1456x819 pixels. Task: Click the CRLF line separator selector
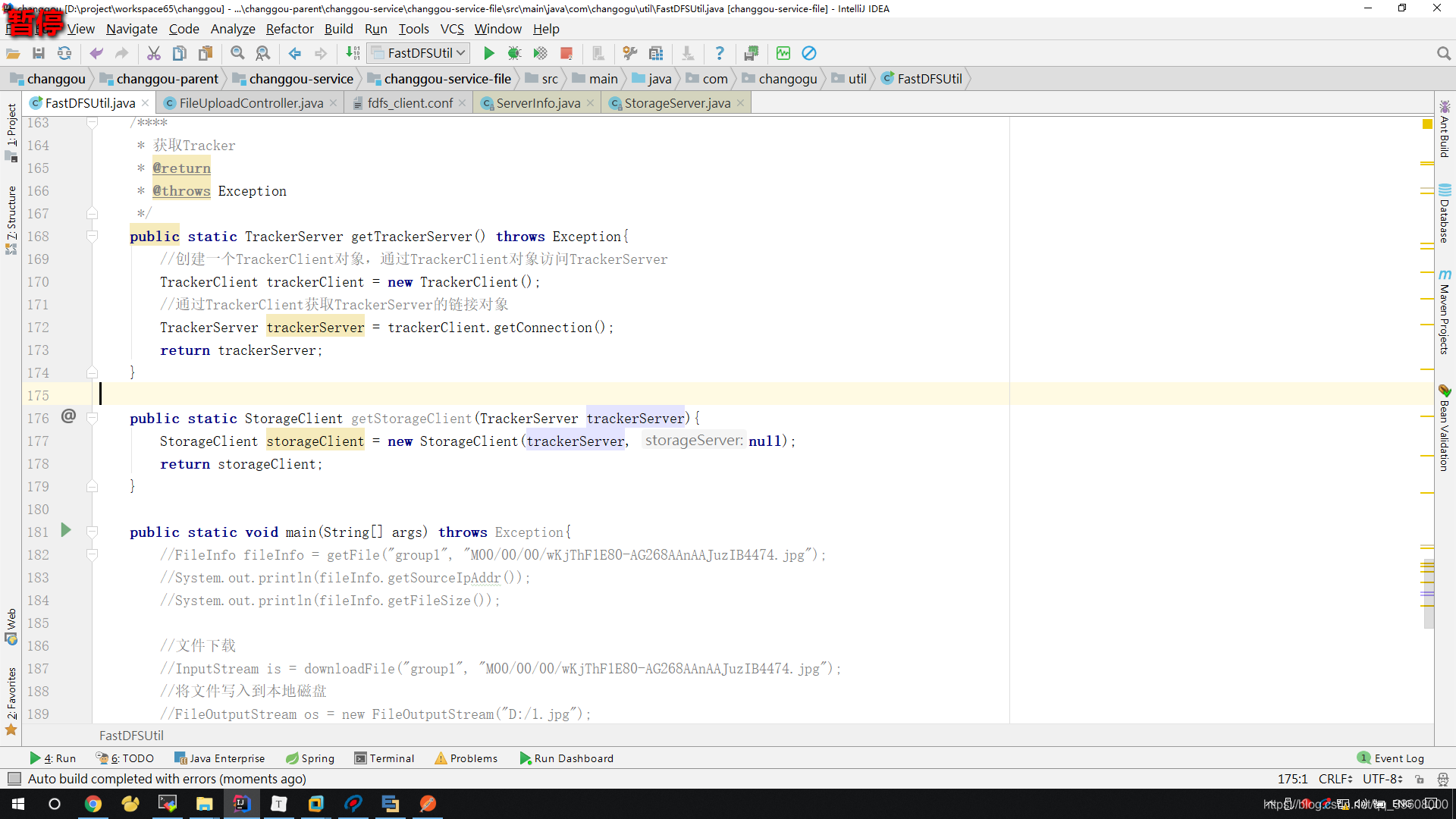pos(1335,779)
